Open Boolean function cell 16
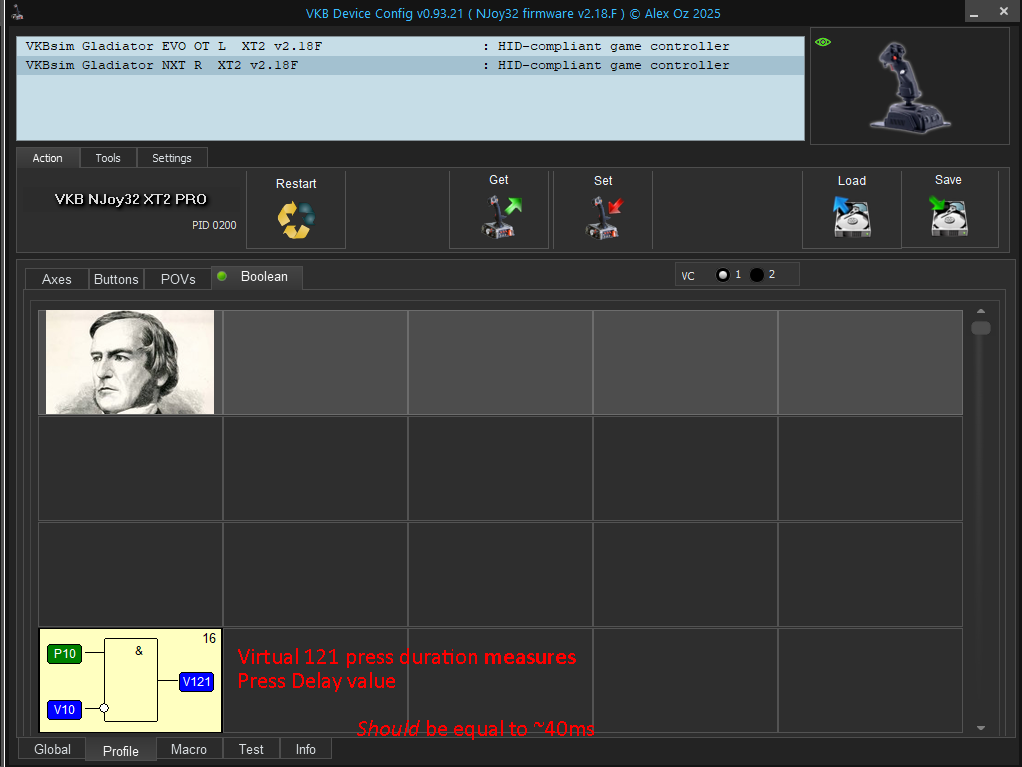The image size is (1022, 767). [x=130, y=680]
